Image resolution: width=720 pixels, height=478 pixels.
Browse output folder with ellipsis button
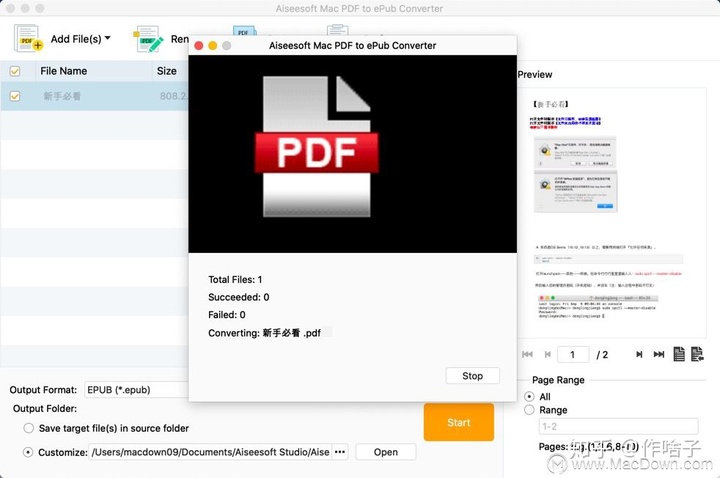pos(340,452)
